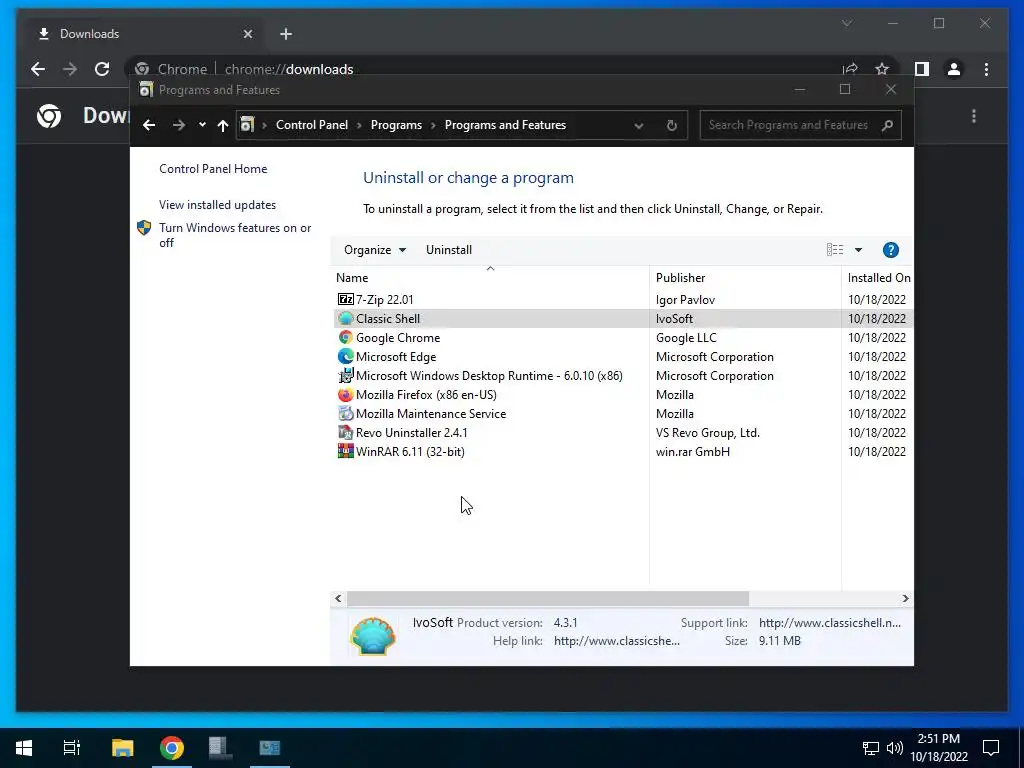This screenshot has height=768, width=1024.
Task: Open the Organize dropdown menu
Action: [x=375, y=250]
